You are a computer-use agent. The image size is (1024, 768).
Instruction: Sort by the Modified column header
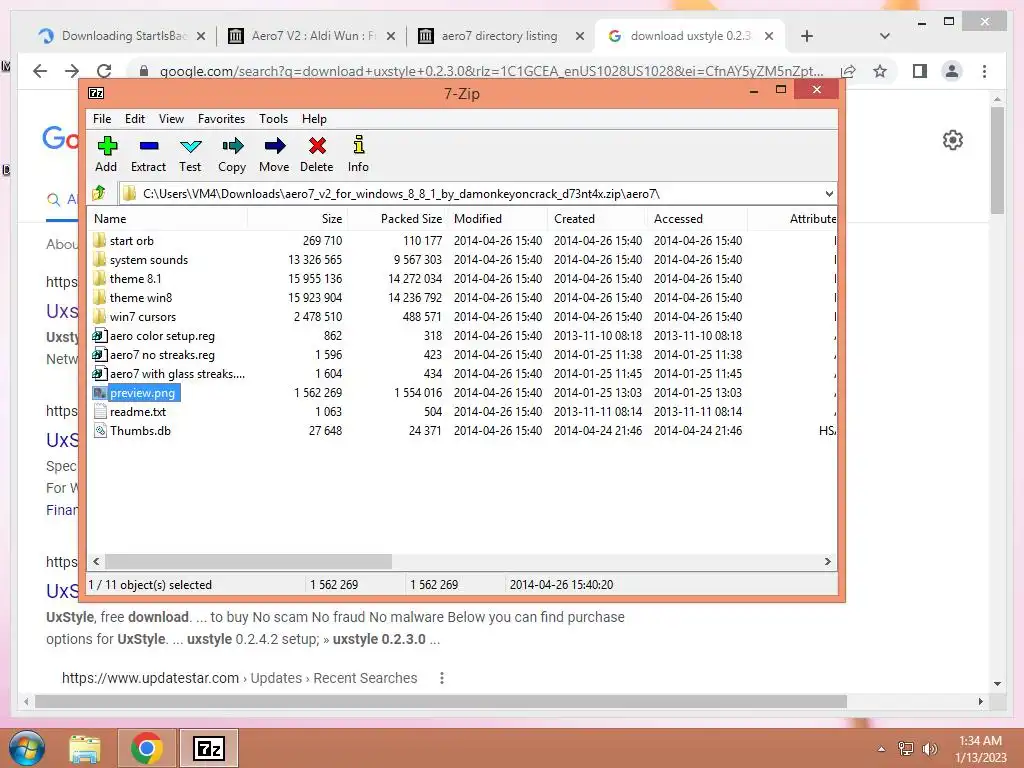point(498,219)
